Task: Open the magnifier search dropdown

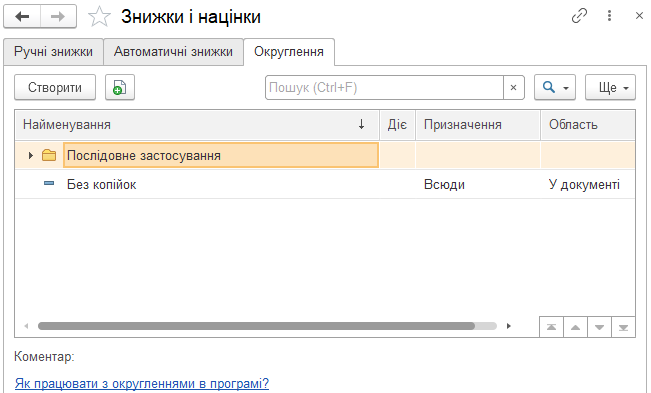Action: click(x=555, y=88)
